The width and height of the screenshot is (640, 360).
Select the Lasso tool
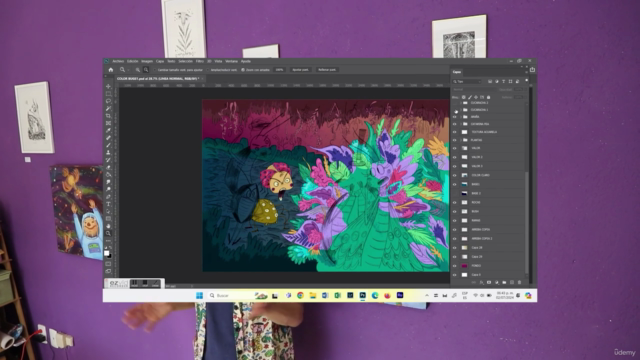click(x=108, y=101)
